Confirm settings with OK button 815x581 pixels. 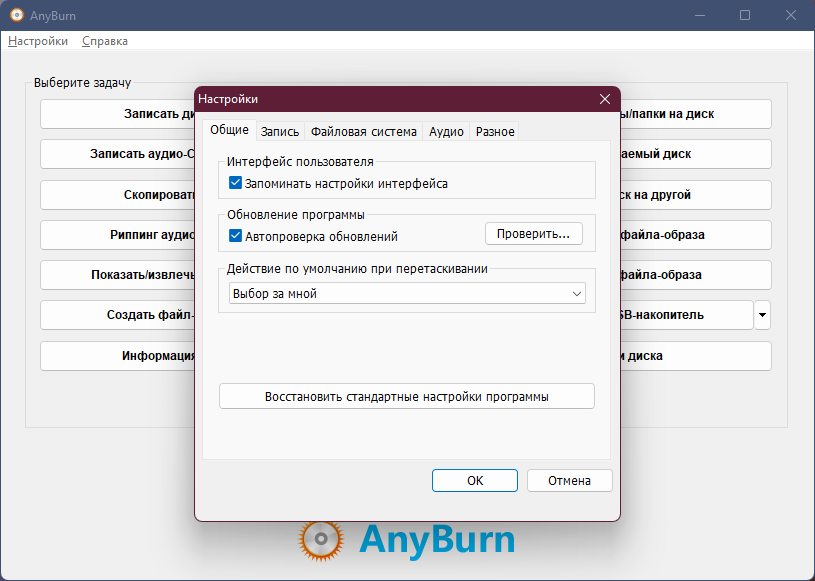(x=475, y=481)
